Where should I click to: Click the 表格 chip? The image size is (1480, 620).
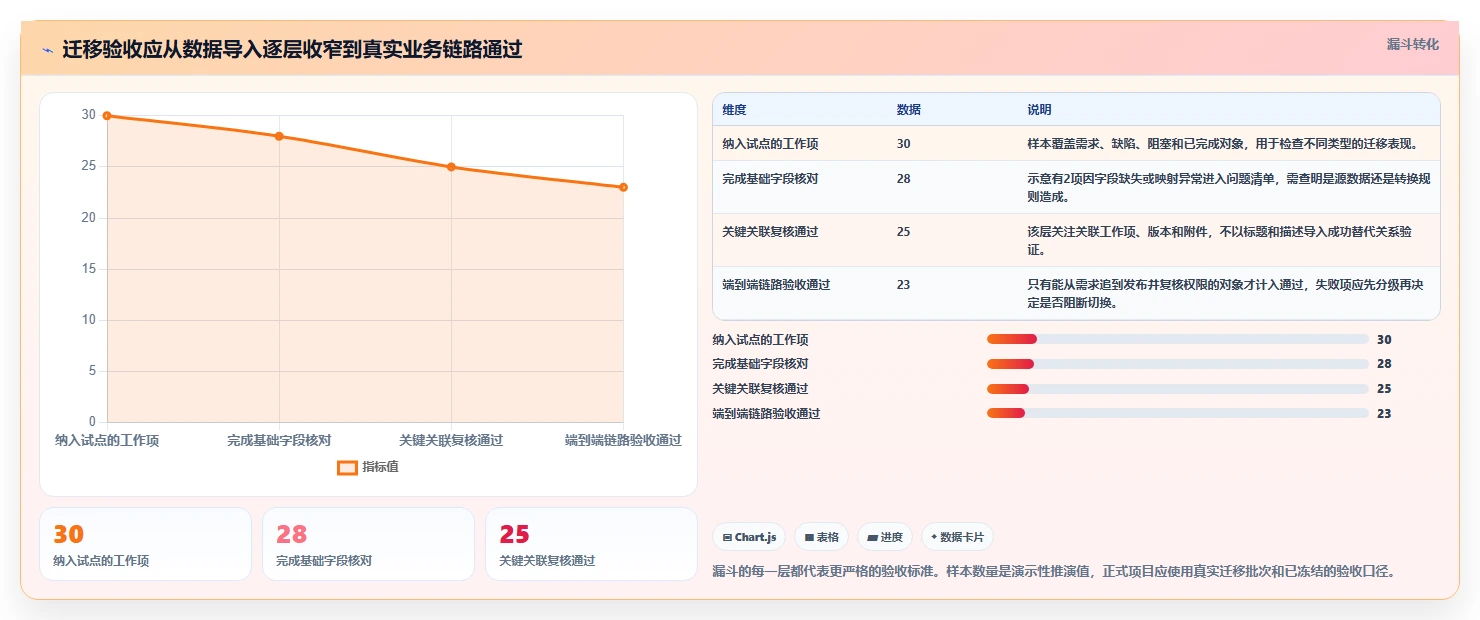click(x=821, y=537)
